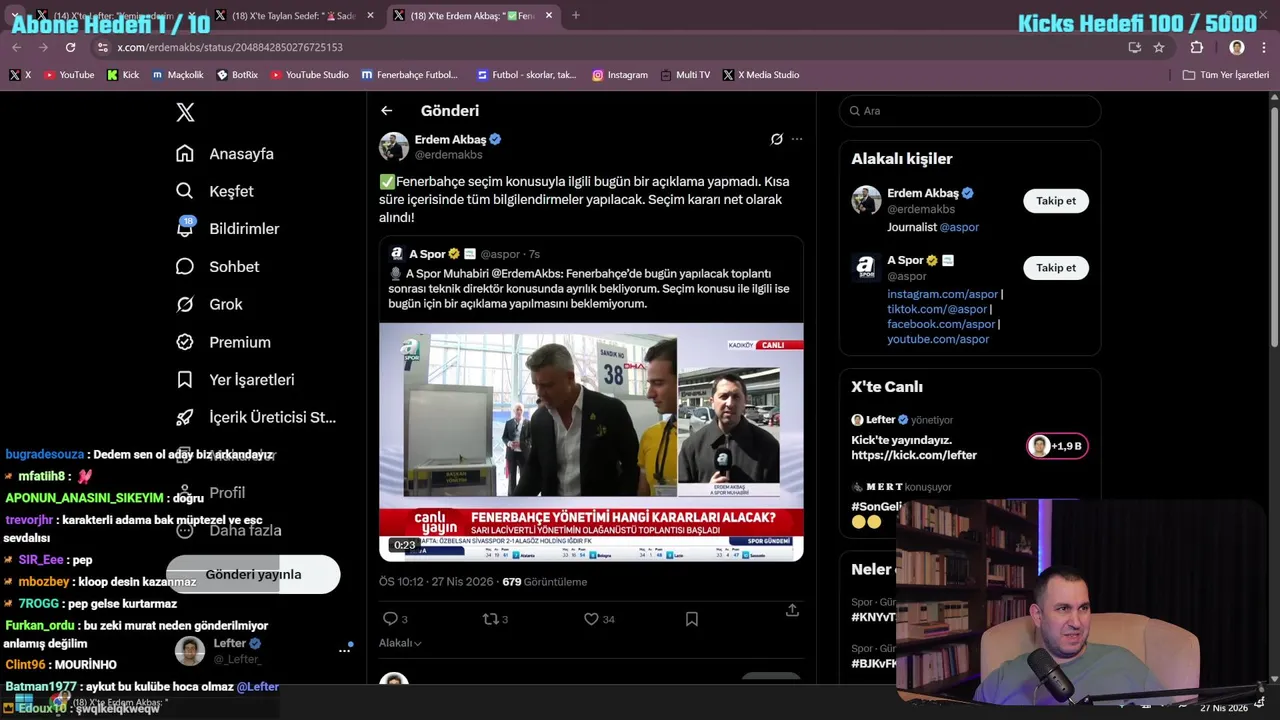Click the site info icon in address bar
This screenshot has width=1280, height=720.
[x=102, y=47]
